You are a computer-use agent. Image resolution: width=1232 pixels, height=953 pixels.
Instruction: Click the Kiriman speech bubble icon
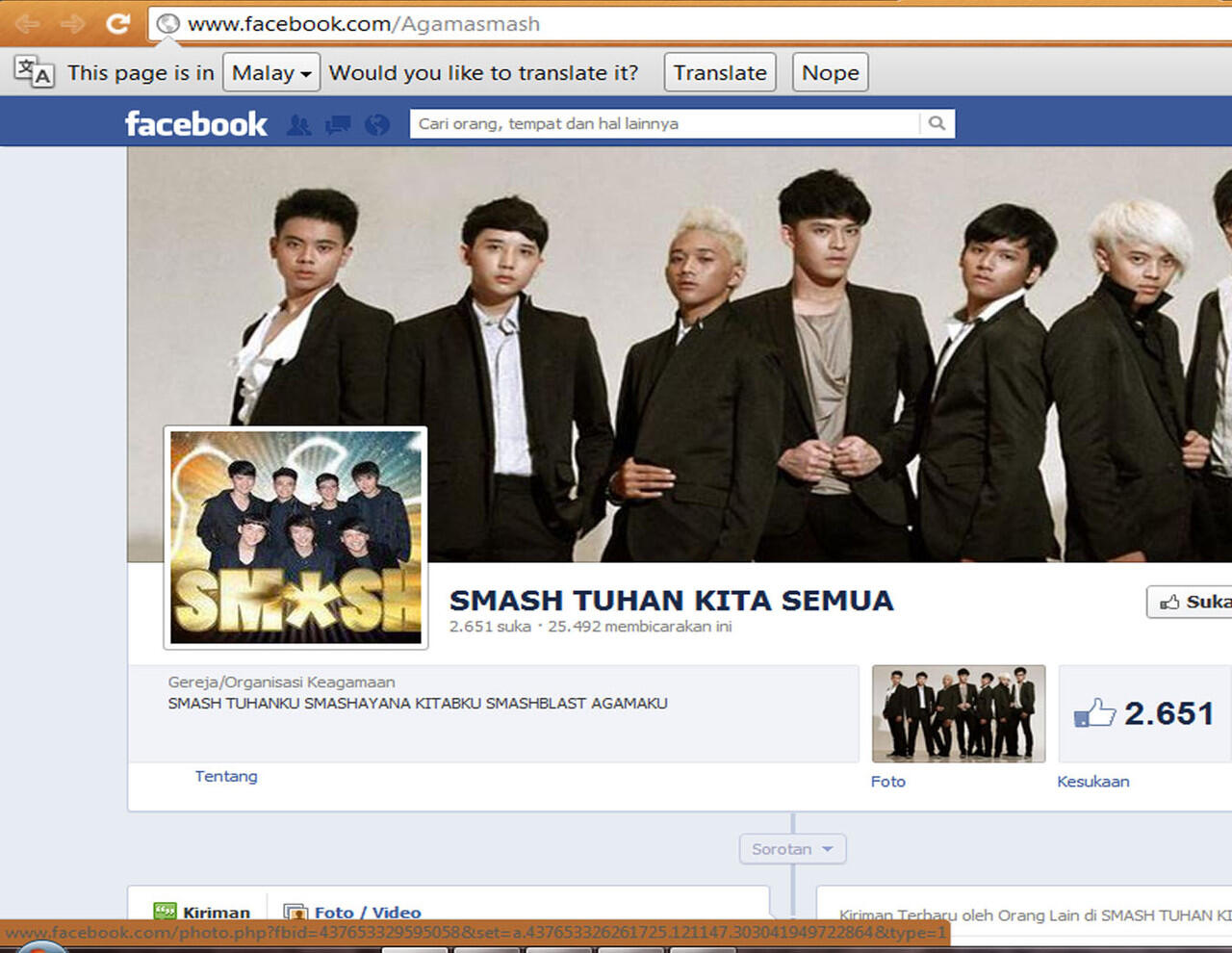click(x=166, y=912)
